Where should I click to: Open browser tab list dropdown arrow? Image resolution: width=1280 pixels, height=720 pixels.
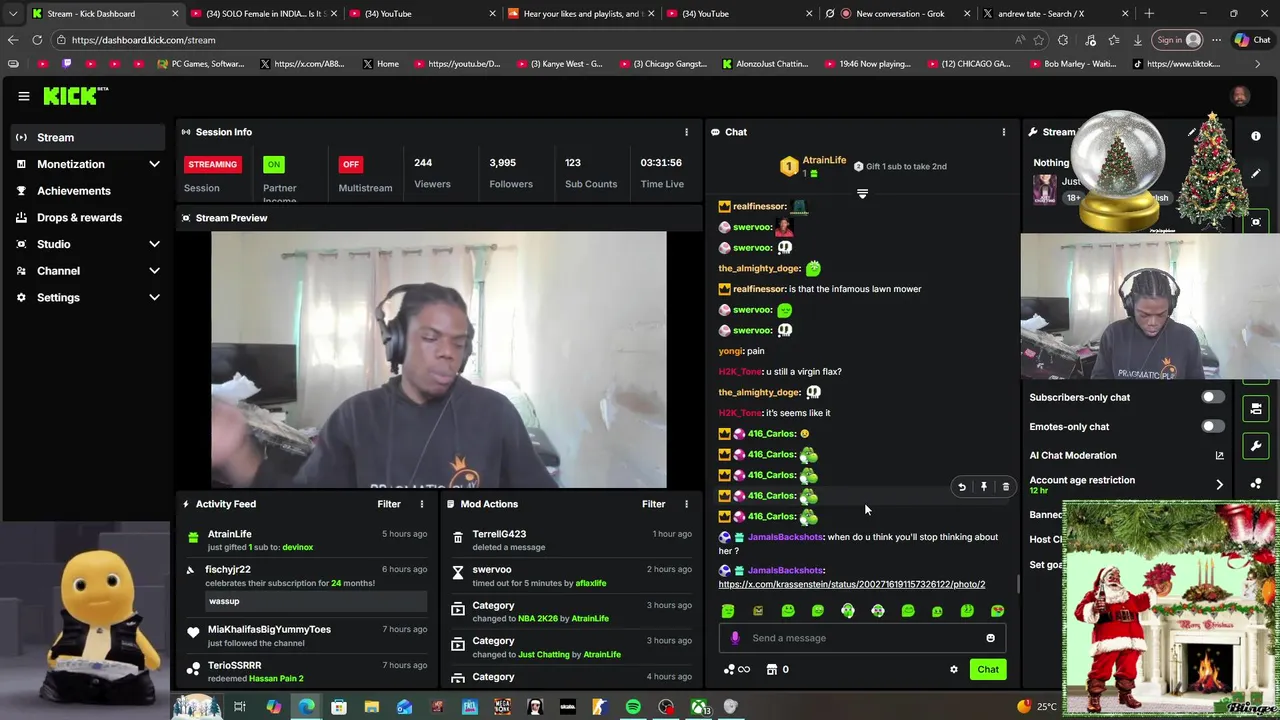[13, 14]
